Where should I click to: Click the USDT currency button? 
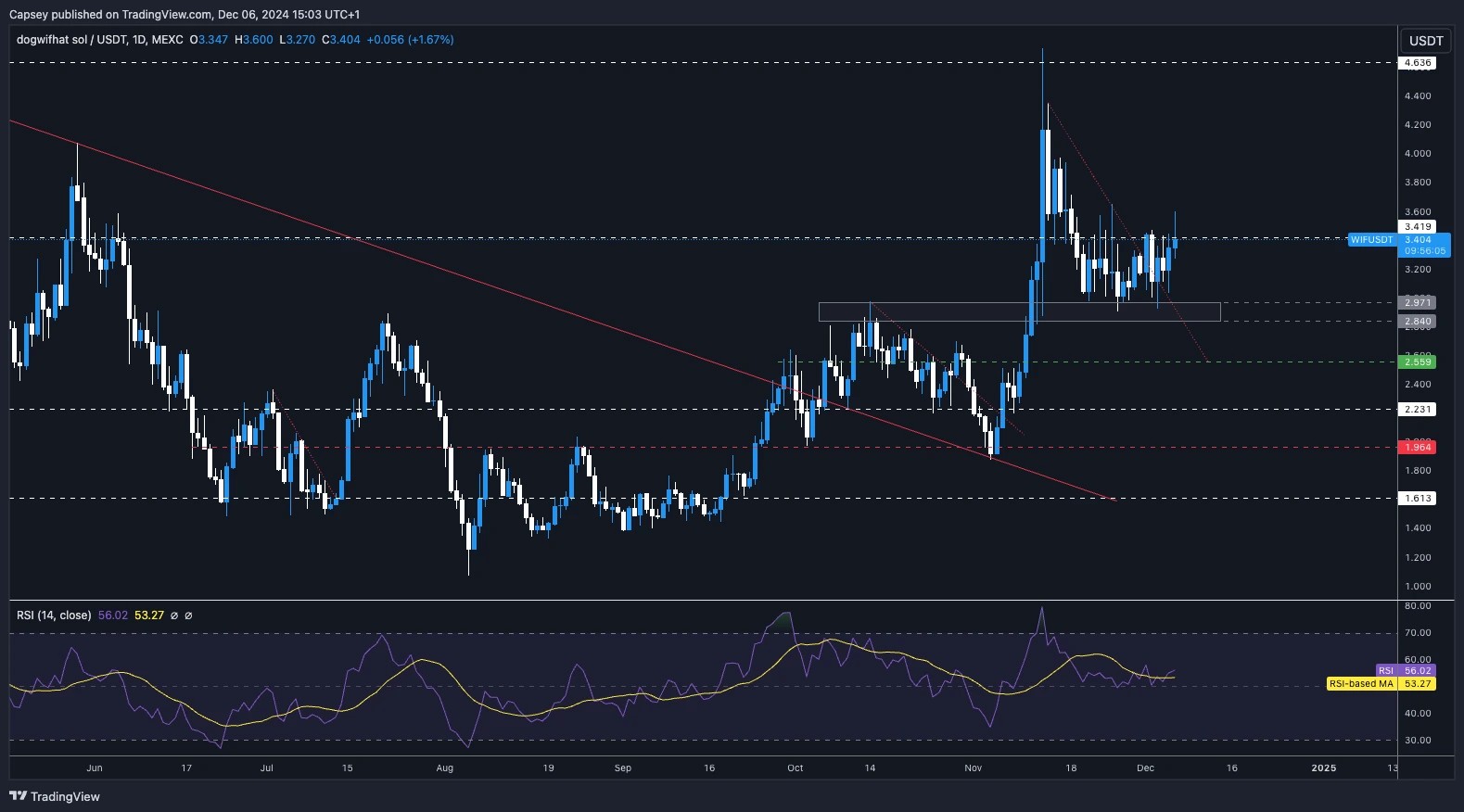pos(1426,41)
